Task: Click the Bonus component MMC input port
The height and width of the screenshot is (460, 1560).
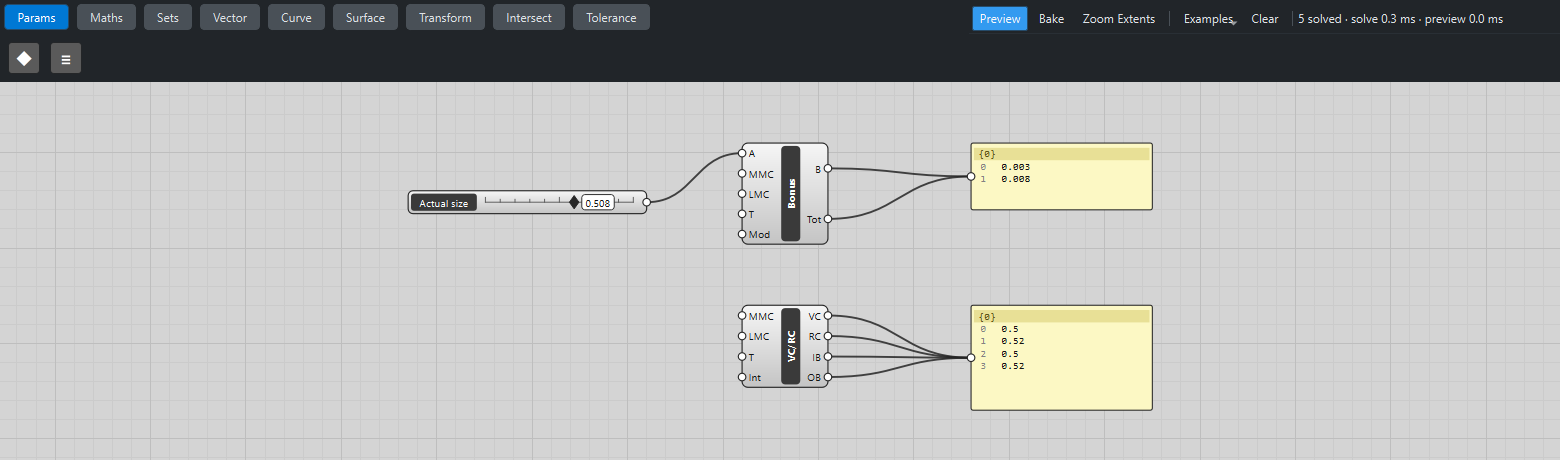Action: click(x=742, y=174)
